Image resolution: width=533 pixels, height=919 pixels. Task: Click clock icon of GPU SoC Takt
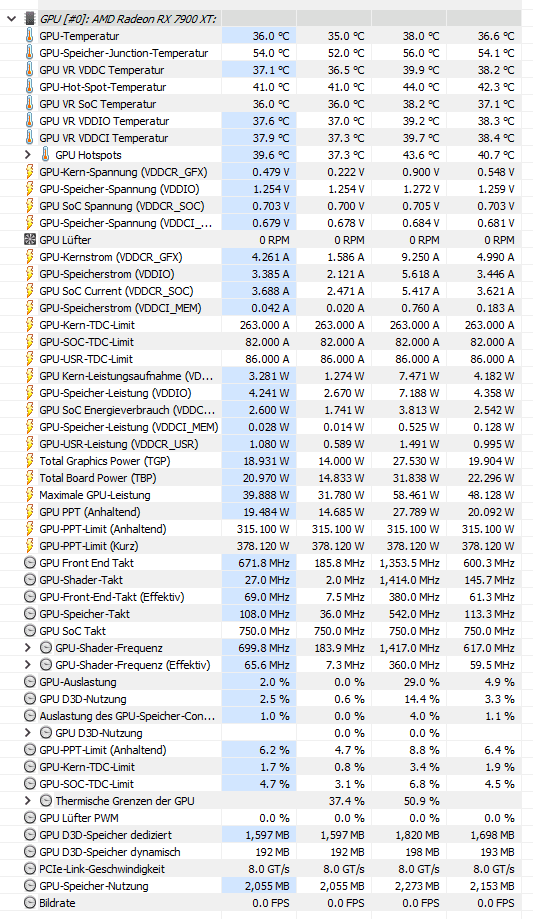(x=29, y=631)
